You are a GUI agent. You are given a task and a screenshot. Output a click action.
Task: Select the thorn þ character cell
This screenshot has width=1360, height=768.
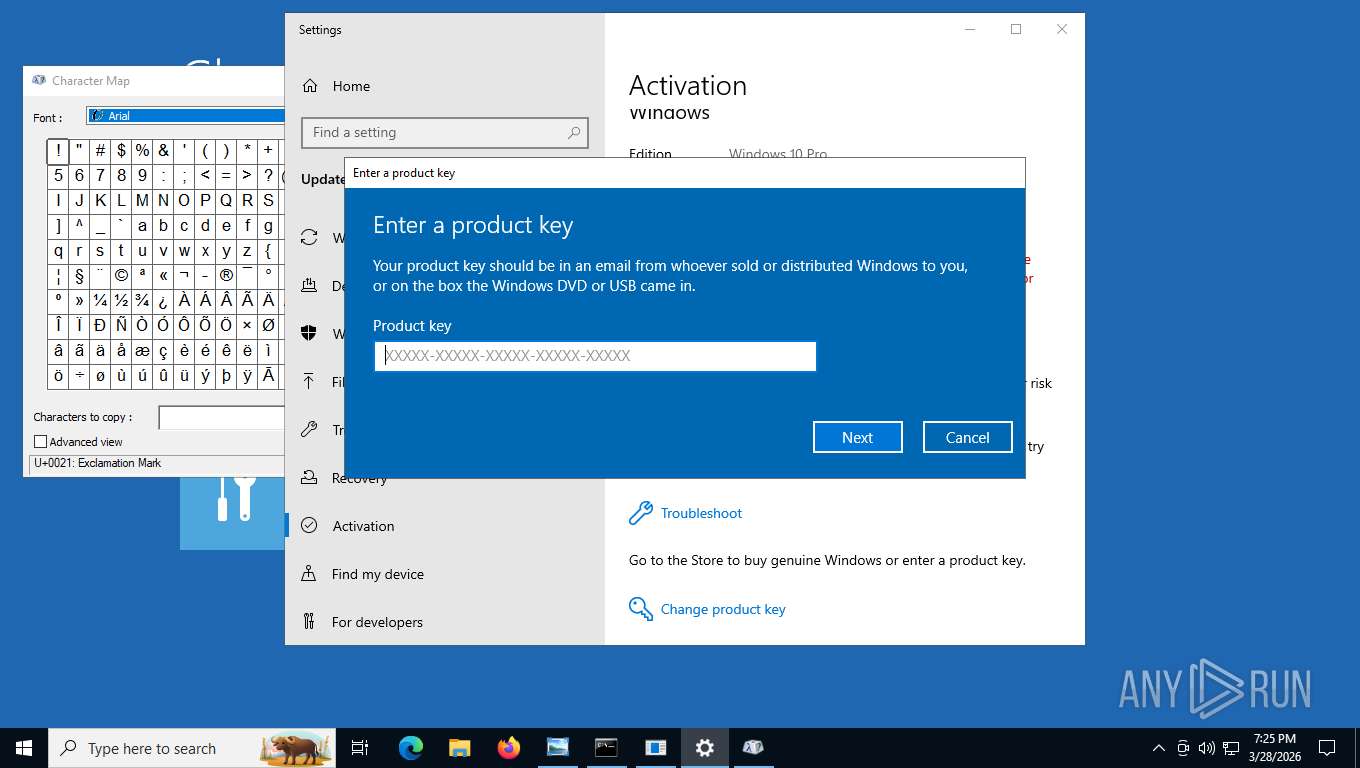click(x=226, y=376)
